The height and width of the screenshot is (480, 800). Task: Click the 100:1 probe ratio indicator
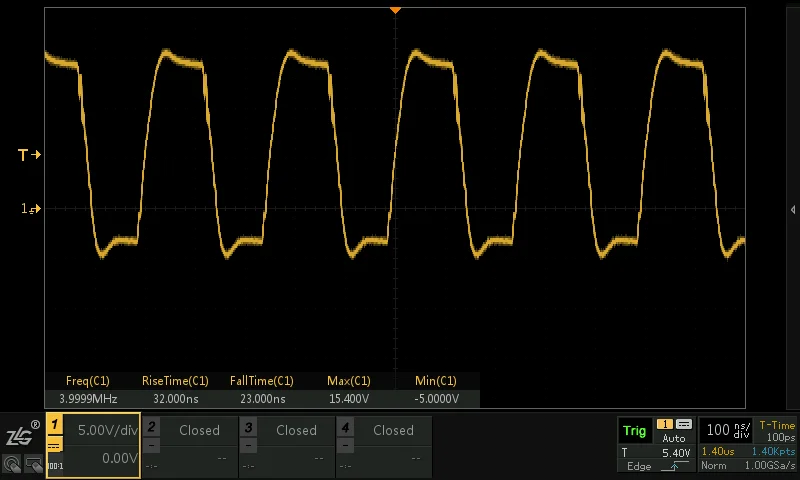point(55,466)
